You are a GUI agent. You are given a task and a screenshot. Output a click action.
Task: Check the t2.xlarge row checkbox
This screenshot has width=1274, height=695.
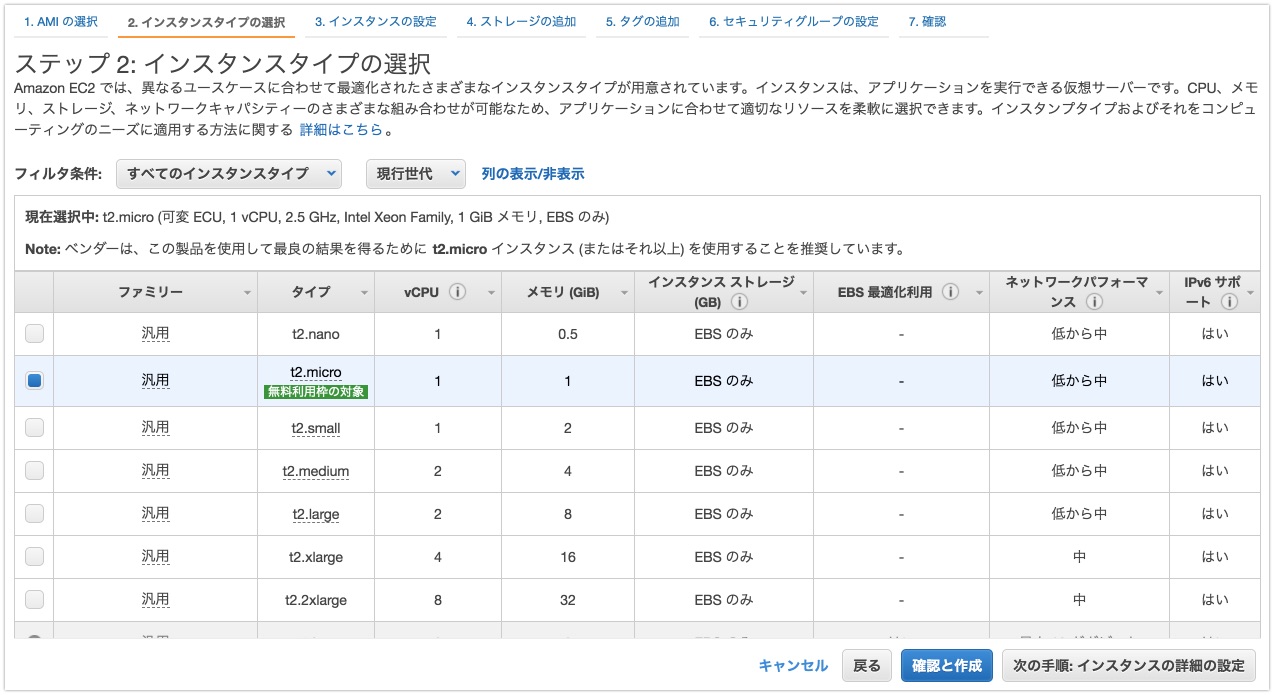pos(34,556)
